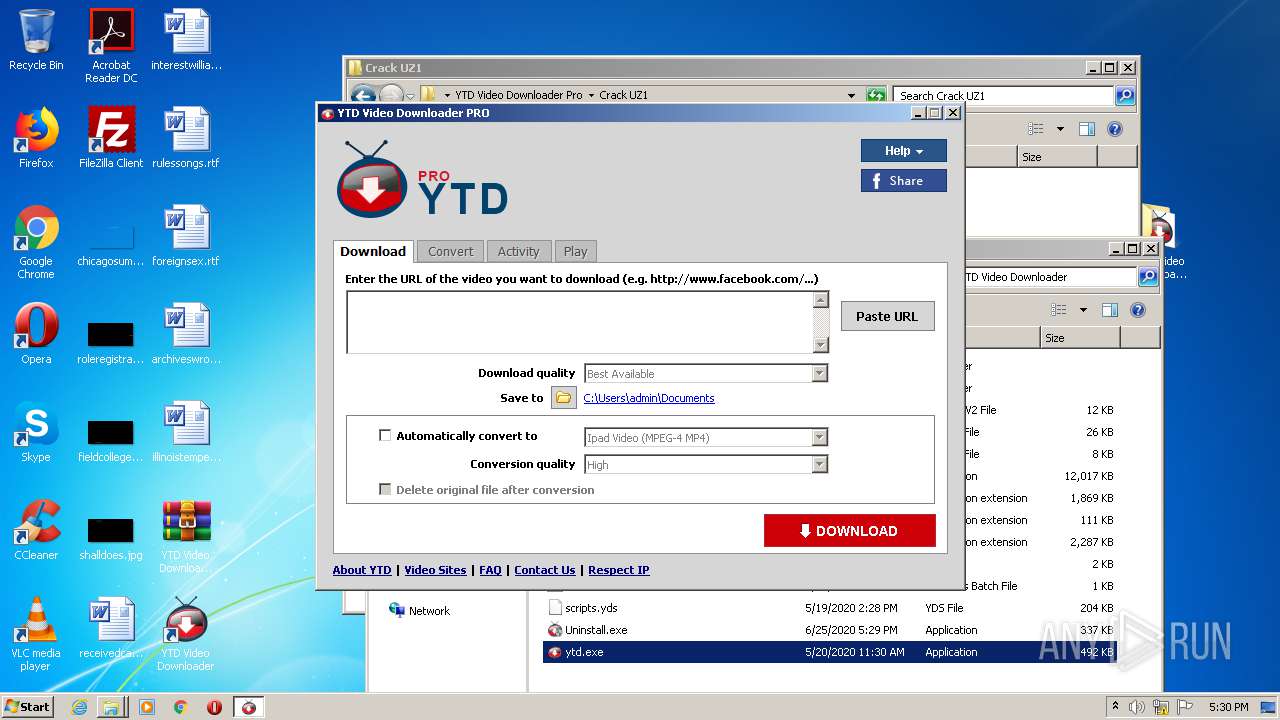Open Skype desktop shortcut
This screenshot has height=720, width=1280.
pos(36,432)
